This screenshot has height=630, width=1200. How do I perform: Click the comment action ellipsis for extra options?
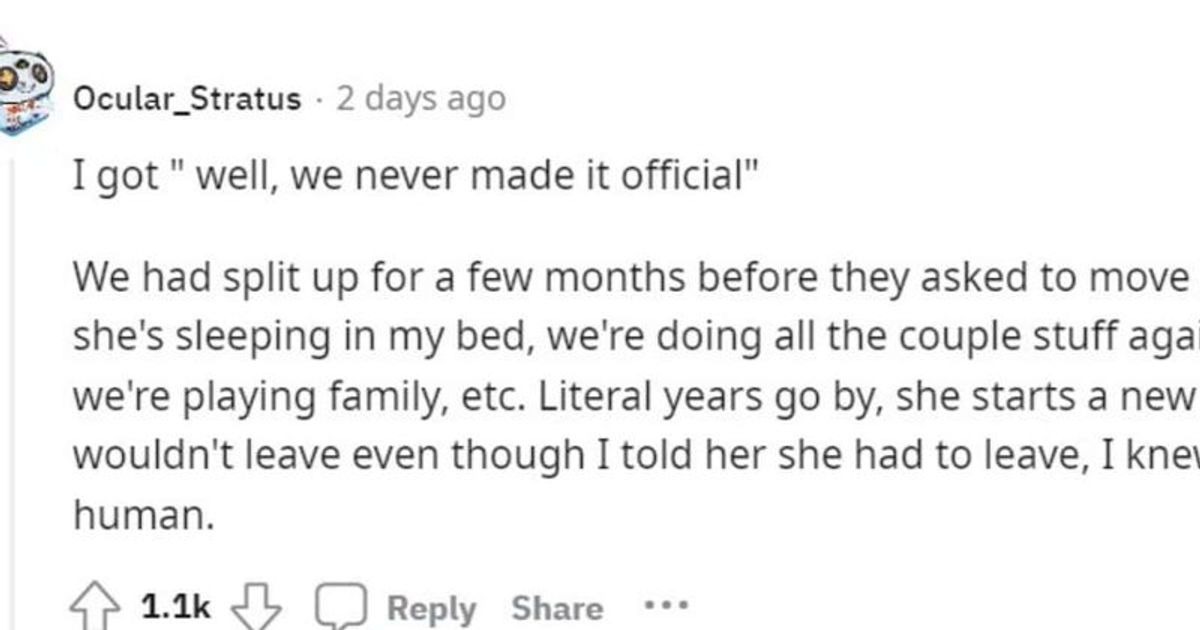pyautogui.click(x=665, y=606)
